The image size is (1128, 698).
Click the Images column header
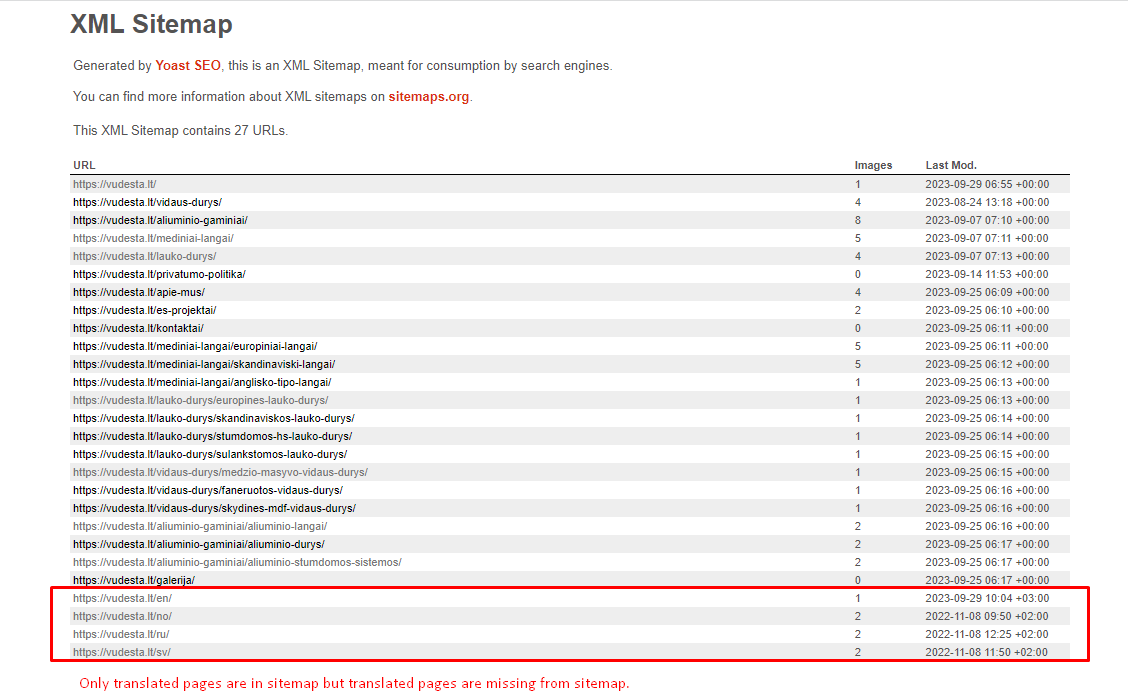(873, 165)
